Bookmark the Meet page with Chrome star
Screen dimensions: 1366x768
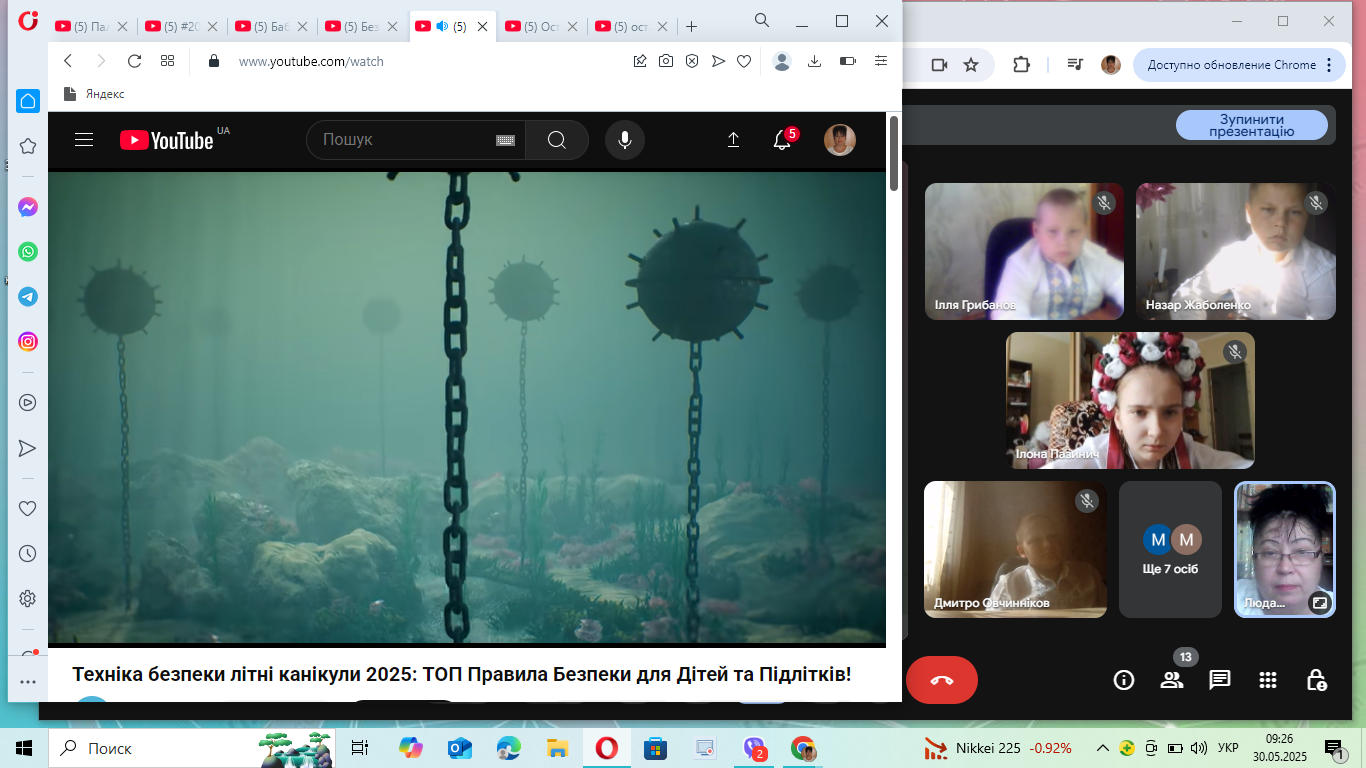(x=971, y=65)
